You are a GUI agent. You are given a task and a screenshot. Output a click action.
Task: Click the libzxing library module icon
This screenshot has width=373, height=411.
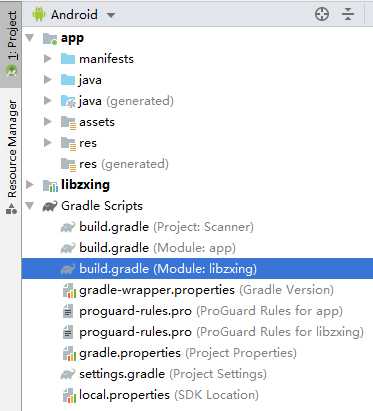[x=50, y=186]
